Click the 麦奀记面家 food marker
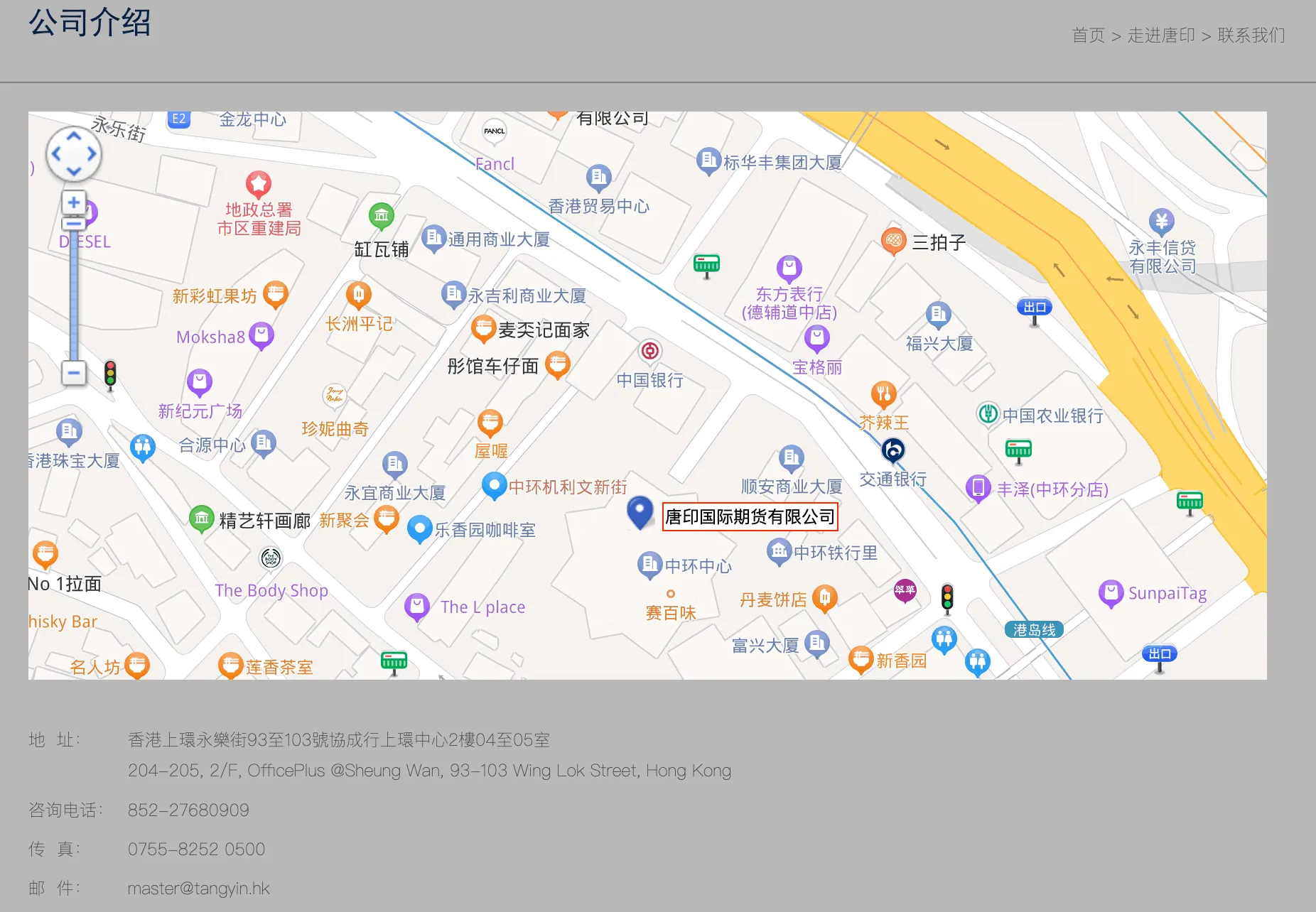Screen dimensions: 1316x912 point(484,329)
